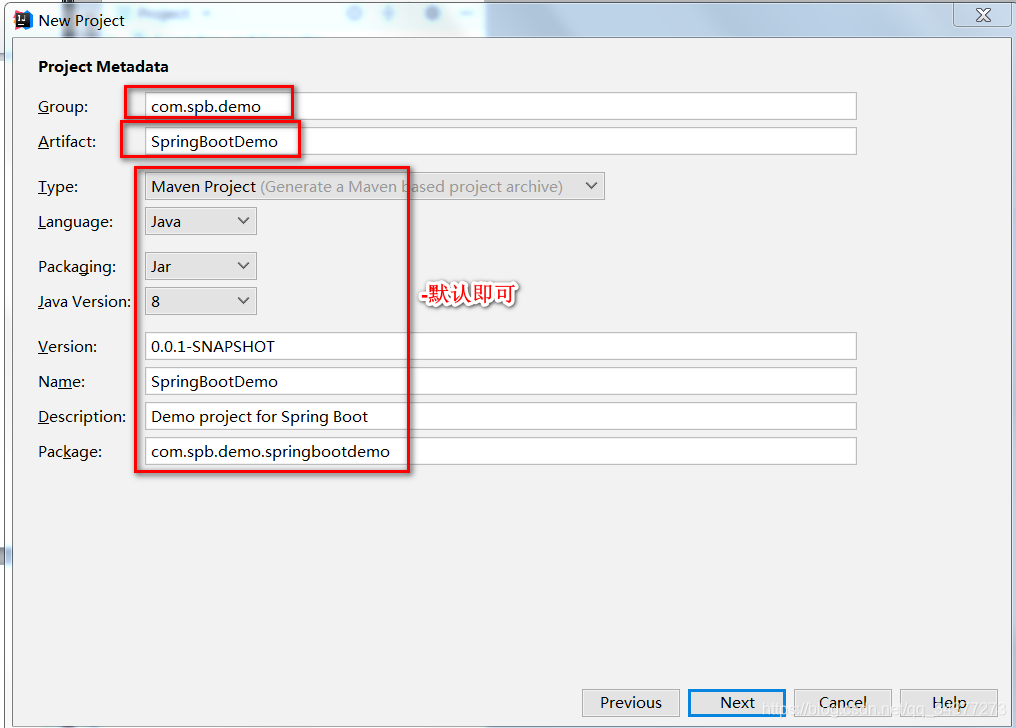Click the Group input field
Image resolution: width=1016 pixels, height=728 pixels.
pos(500,106)
